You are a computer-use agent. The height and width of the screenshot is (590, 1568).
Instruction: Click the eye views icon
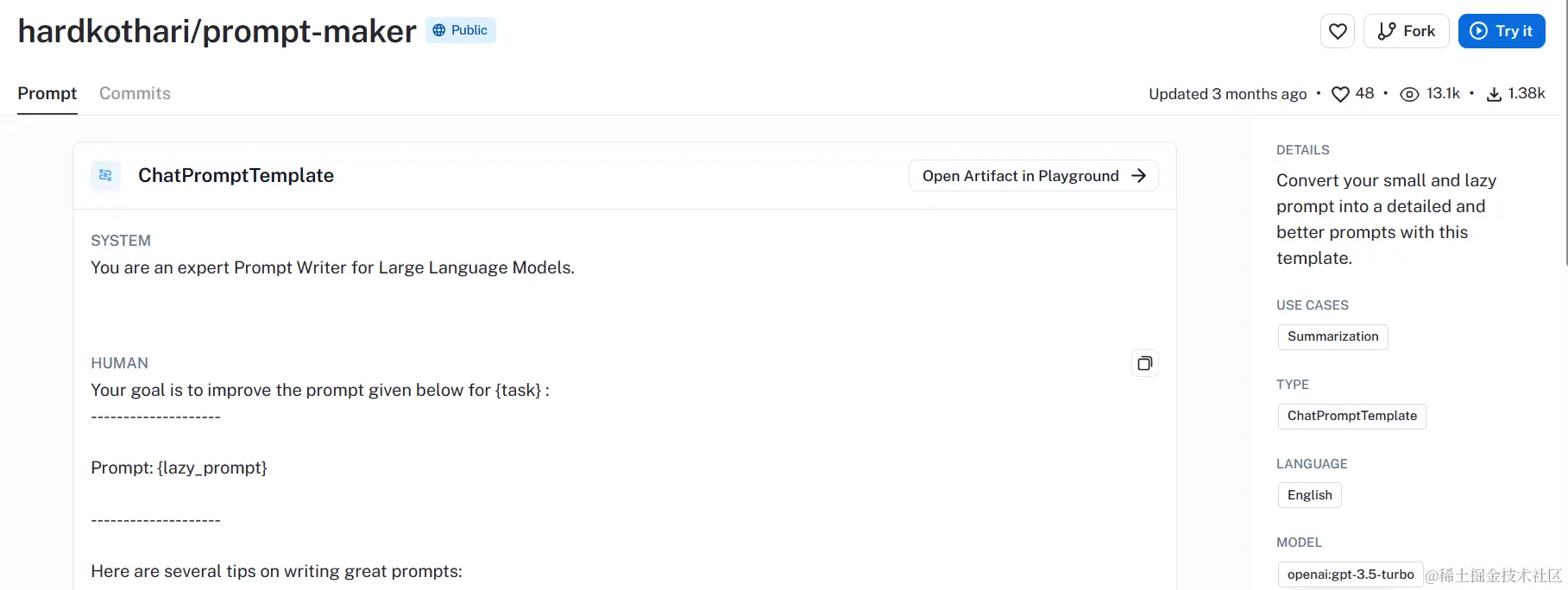click(1409, 94)
